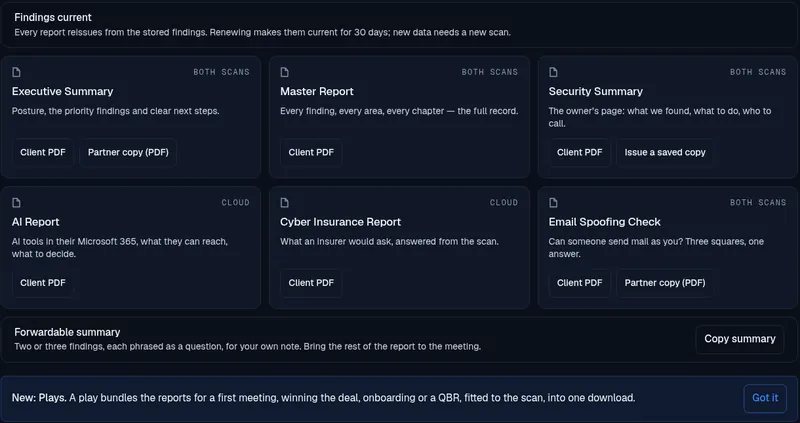
Task: Click the CLOUD tag on AI Report
Action: coord(236,203)
